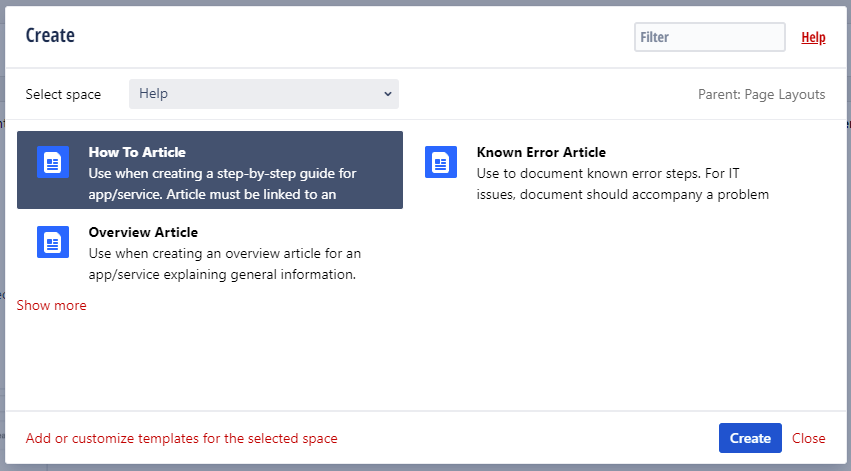Viewport: 851px width, 471px height.
Task: Click the Parent: Page Layouts text
Action: 761,94
